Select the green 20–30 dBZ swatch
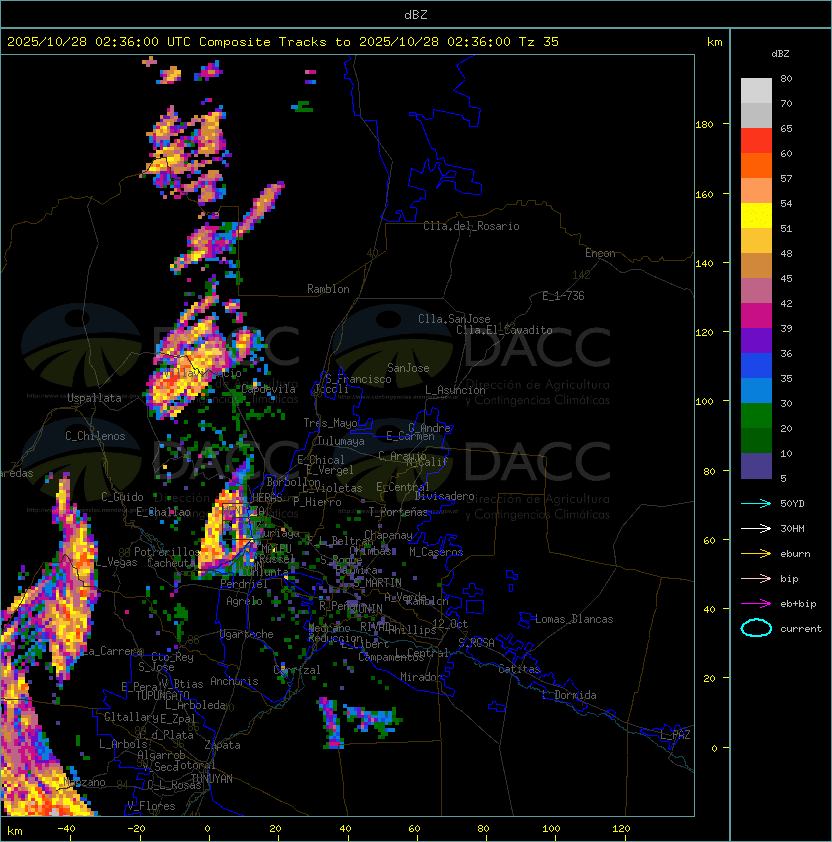 756,416
